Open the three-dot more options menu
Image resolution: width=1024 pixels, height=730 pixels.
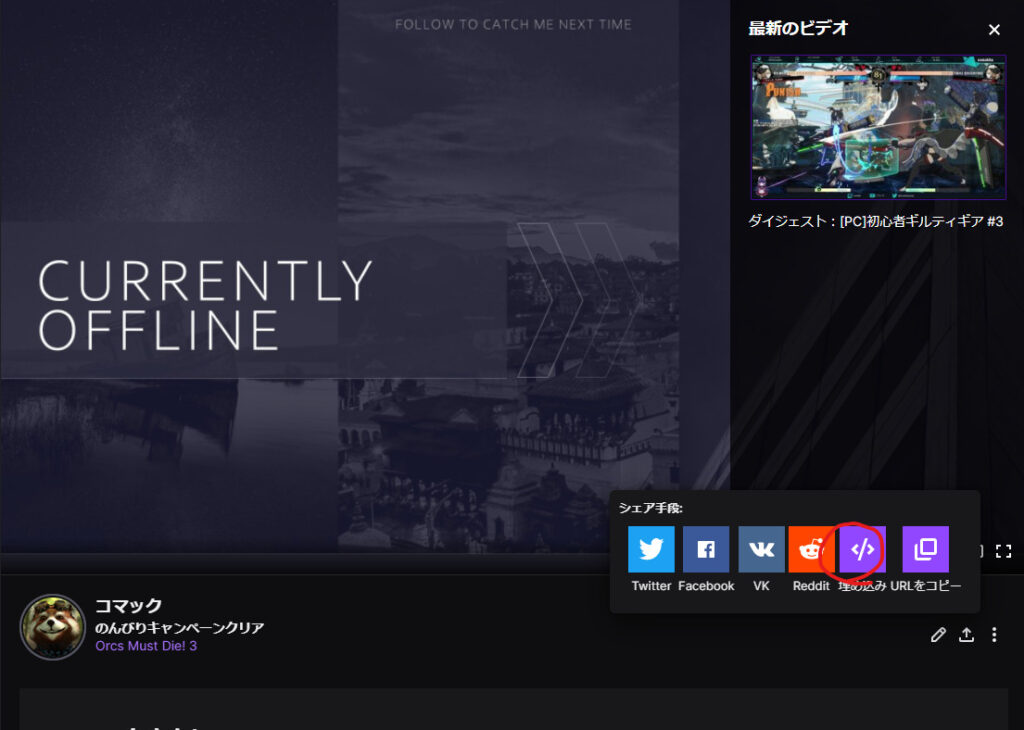pyautogui.click(x=994, y=635)
